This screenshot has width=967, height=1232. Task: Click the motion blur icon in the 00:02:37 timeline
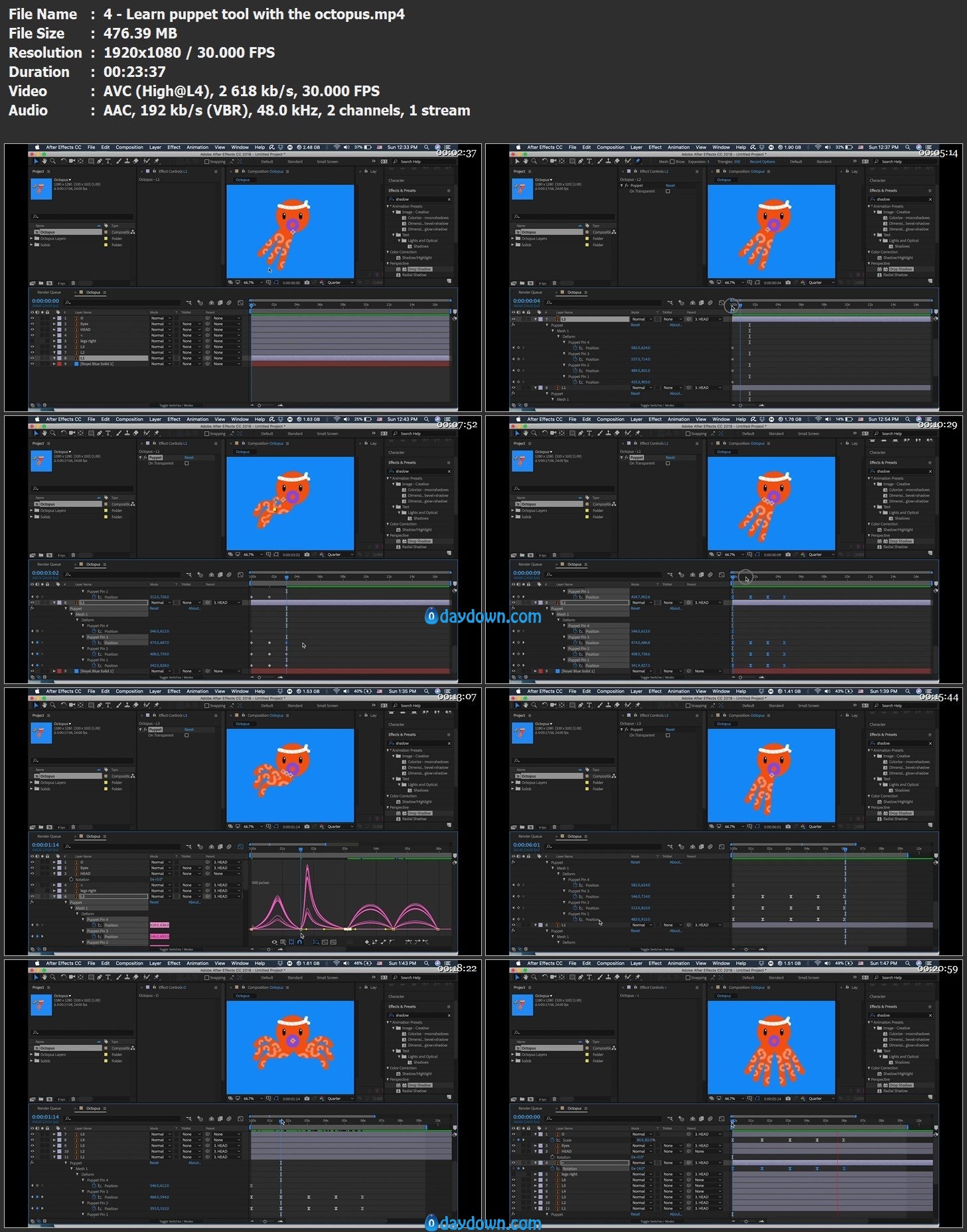pos(229,303)
